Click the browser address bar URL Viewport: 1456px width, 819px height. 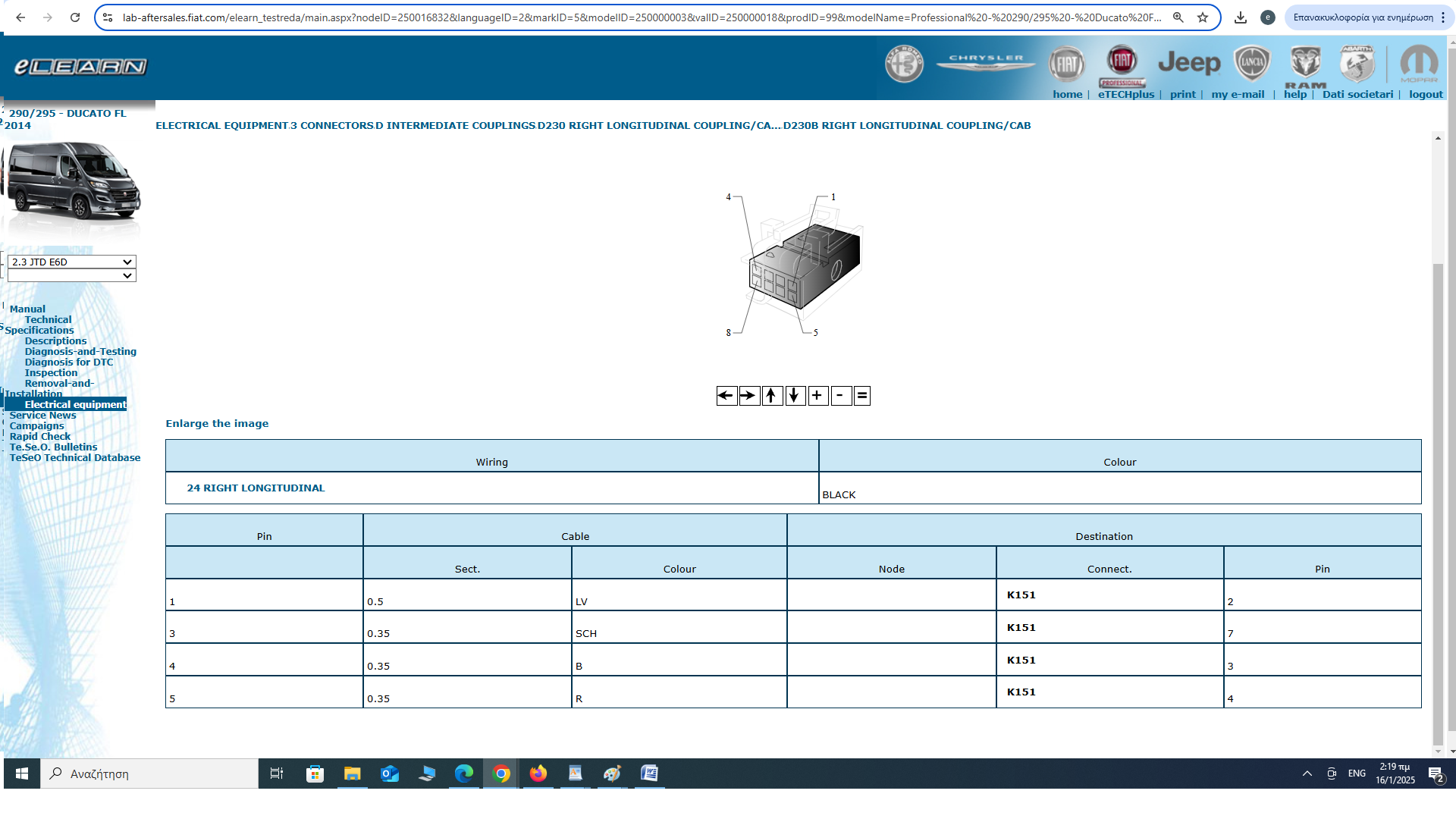(642, 17)
